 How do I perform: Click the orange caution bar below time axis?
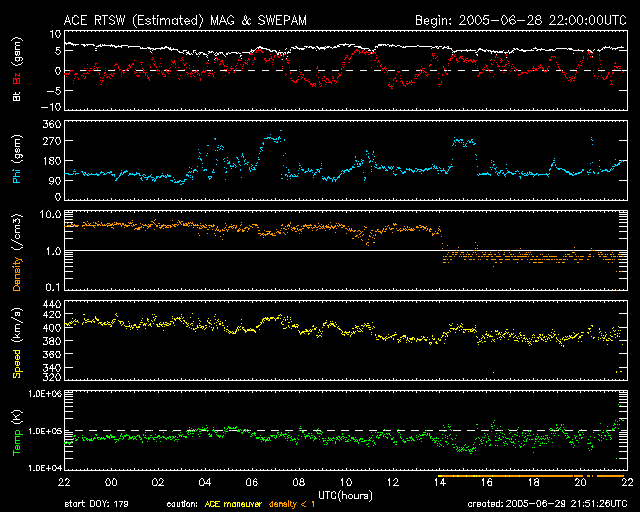530,476
